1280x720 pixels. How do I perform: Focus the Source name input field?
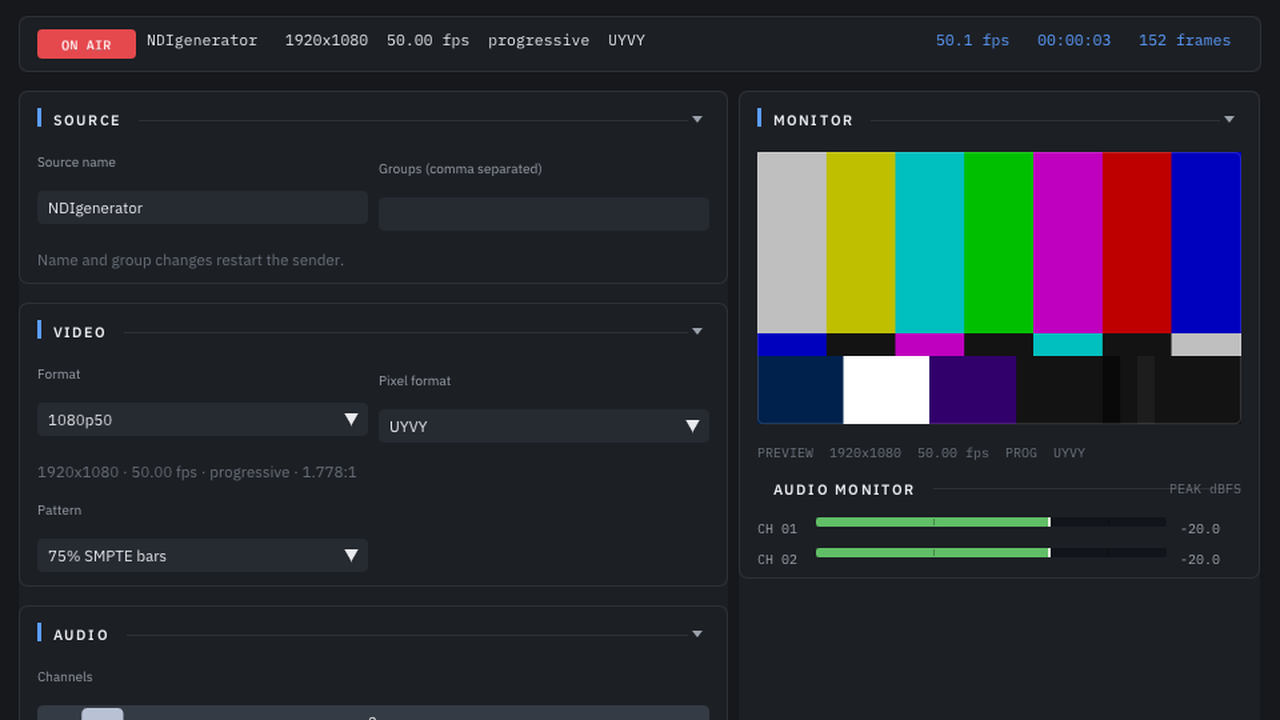click(x=203, y=208)
